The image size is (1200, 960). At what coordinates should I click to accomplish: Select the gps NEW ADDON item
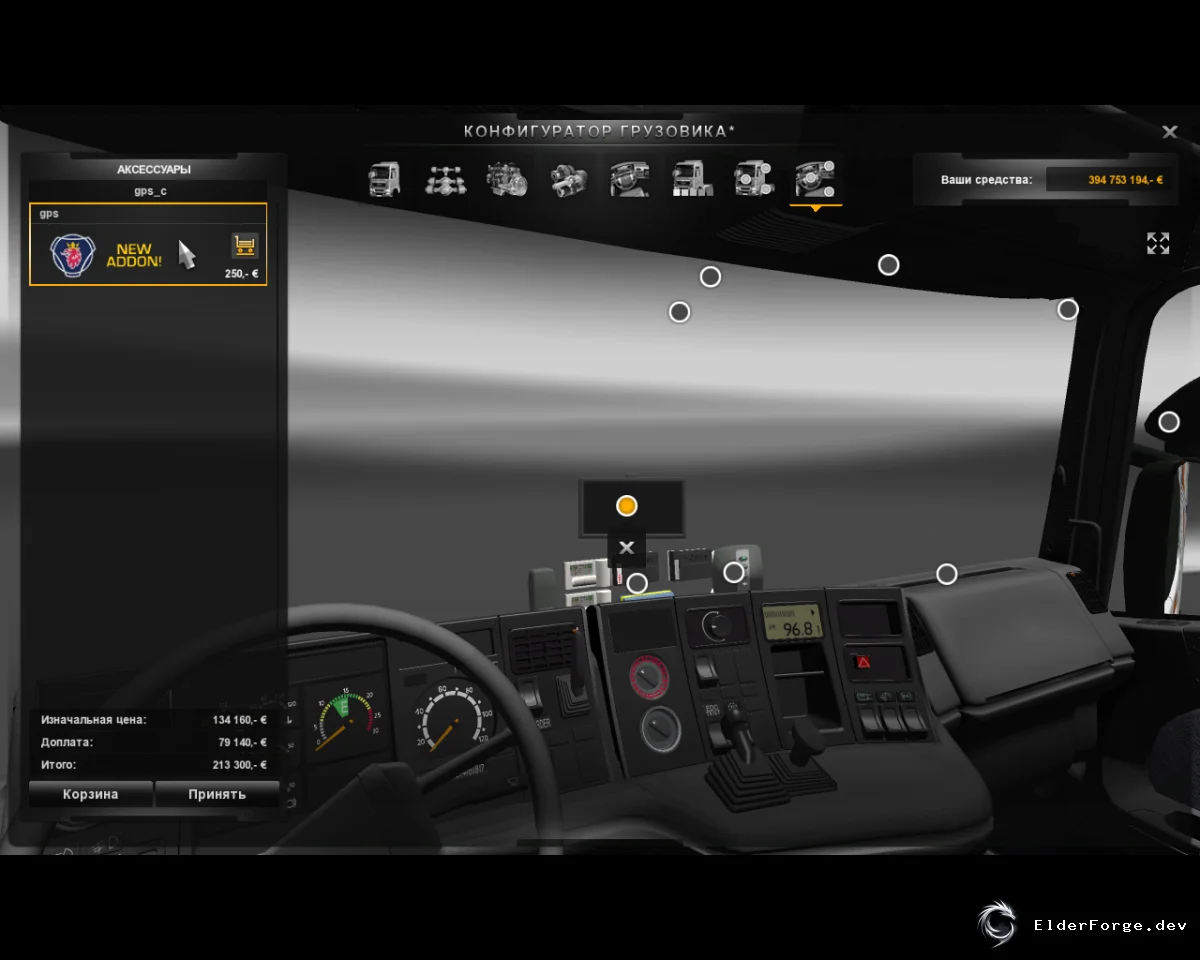(148, 244)
